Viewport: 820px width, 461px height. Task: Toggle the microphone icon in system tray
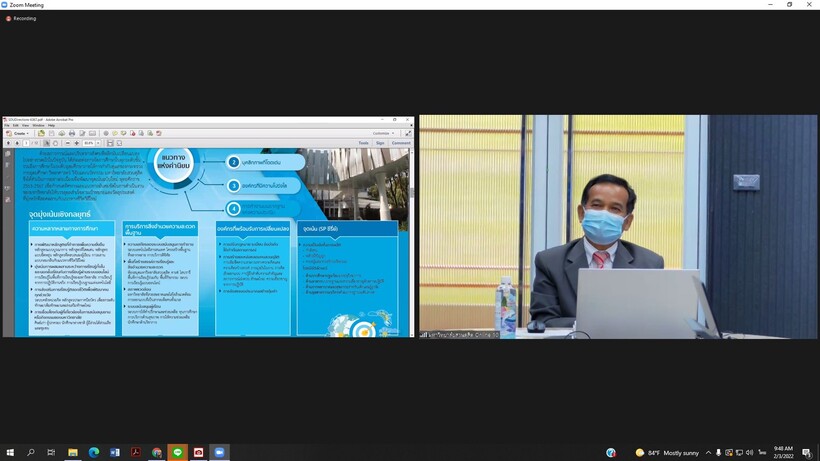click(719, 453)
